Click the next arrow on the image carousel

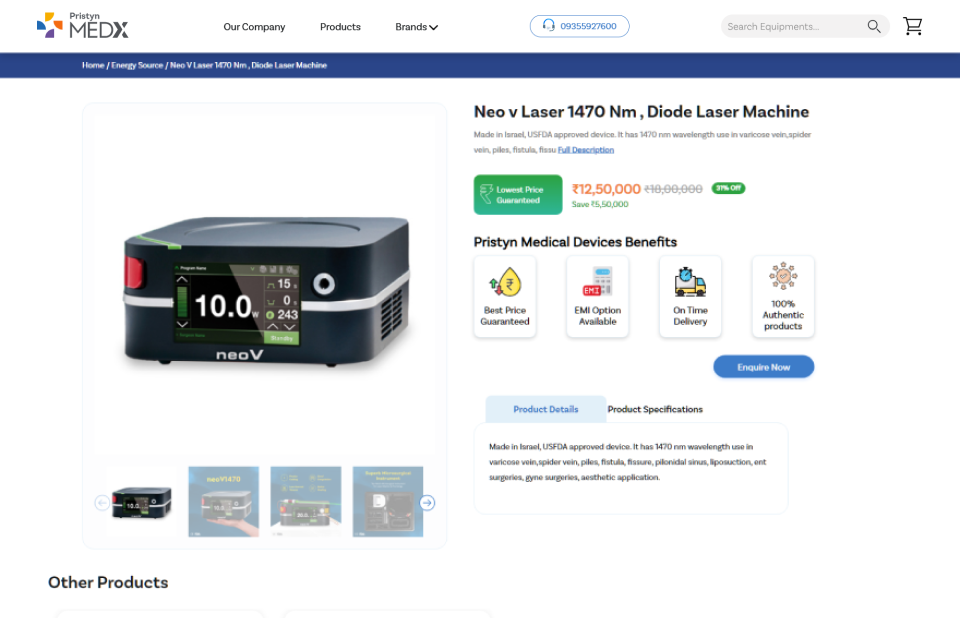[x=427, y=503]
